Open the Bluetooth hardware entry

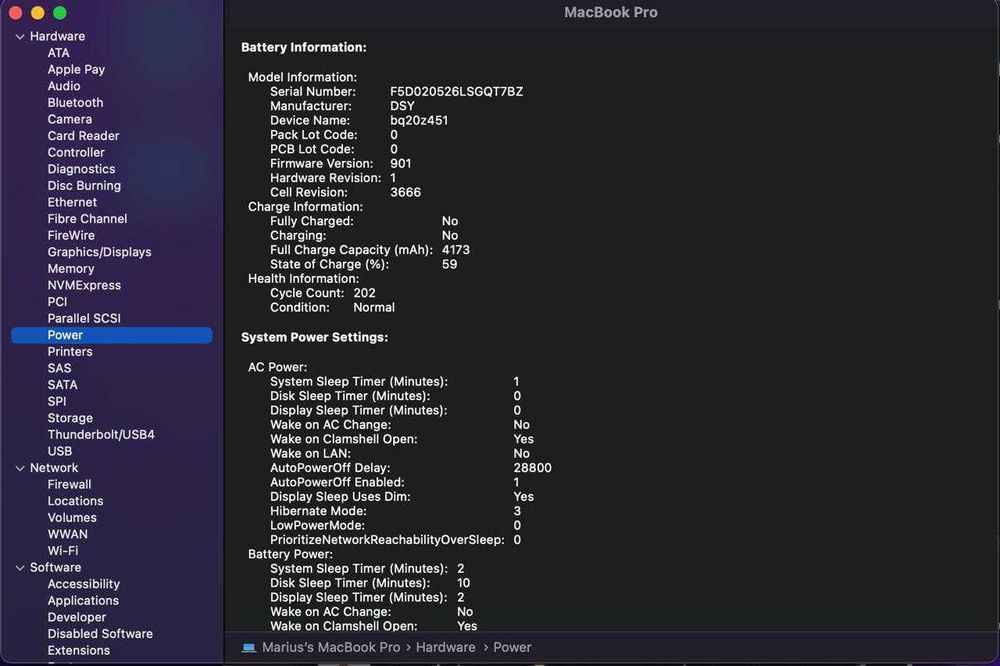[x=75, y=103]
